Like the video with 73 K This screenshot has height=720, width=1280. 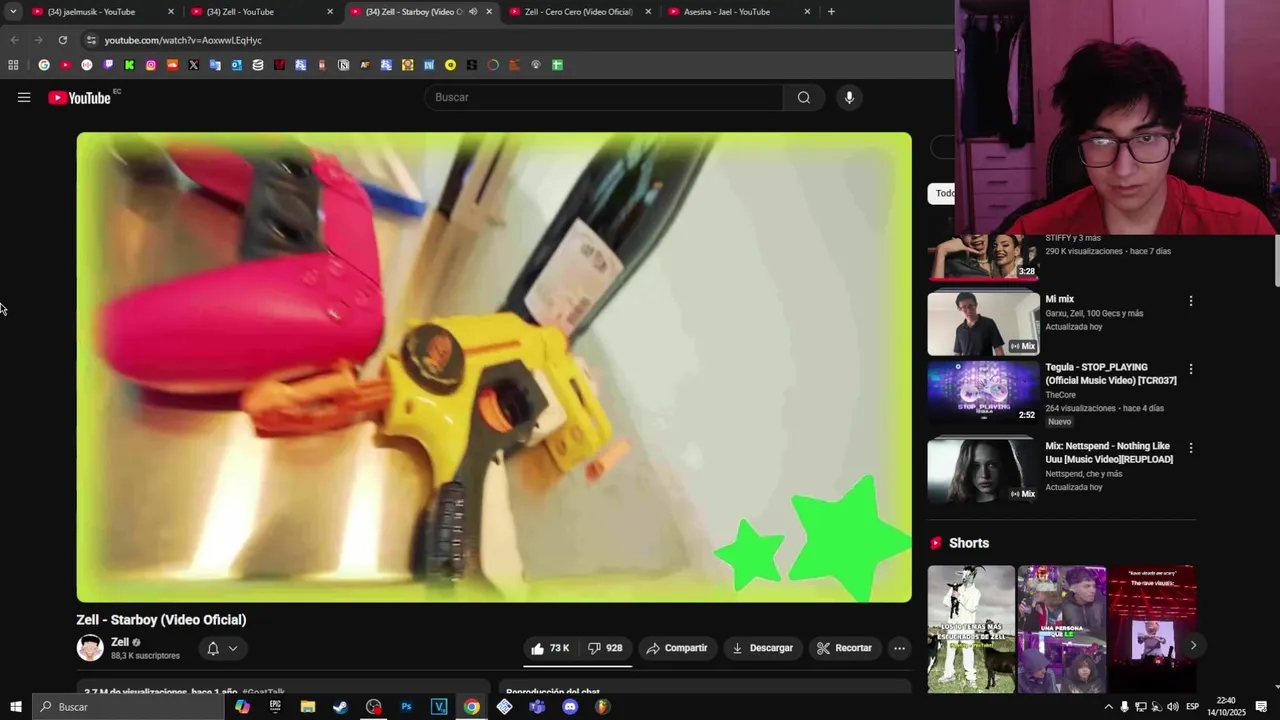(550, 648)
